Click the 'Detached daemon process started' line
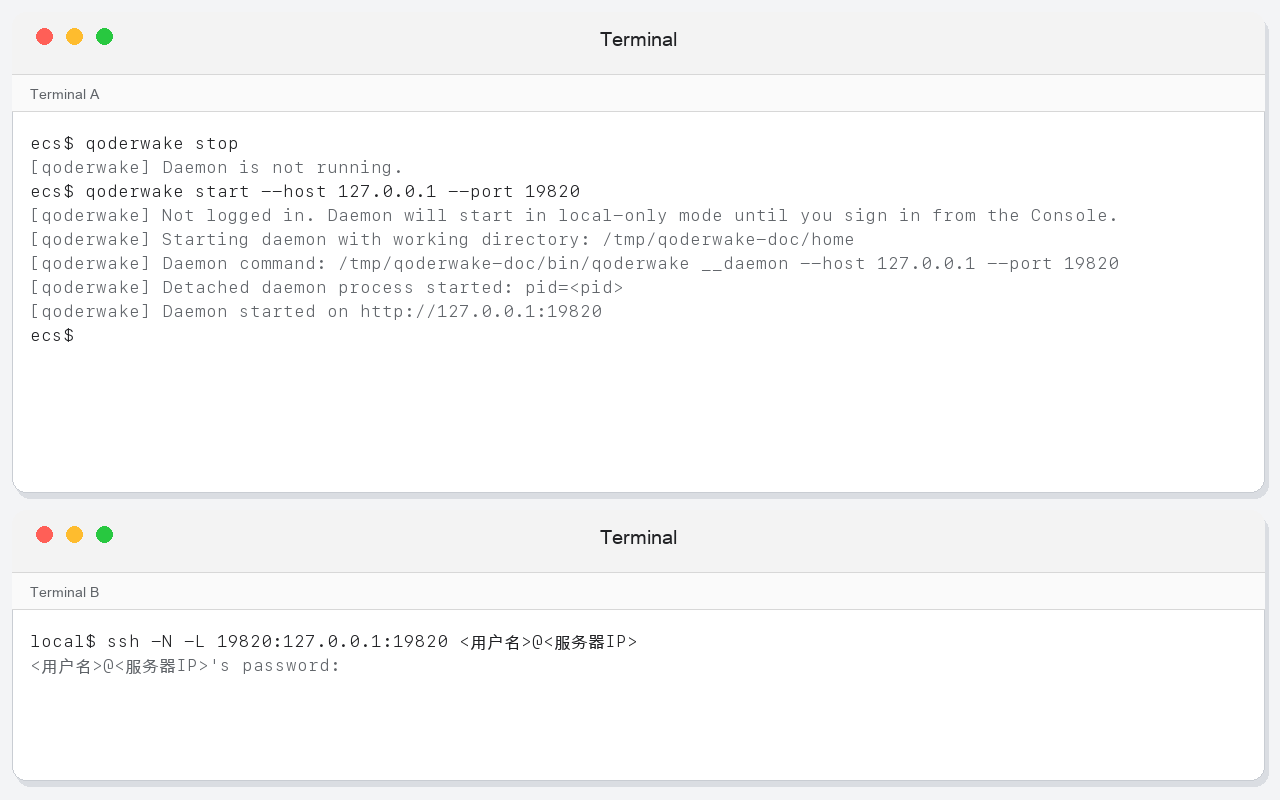This screenshot has width=1280, height=800. tap(327, 288)
